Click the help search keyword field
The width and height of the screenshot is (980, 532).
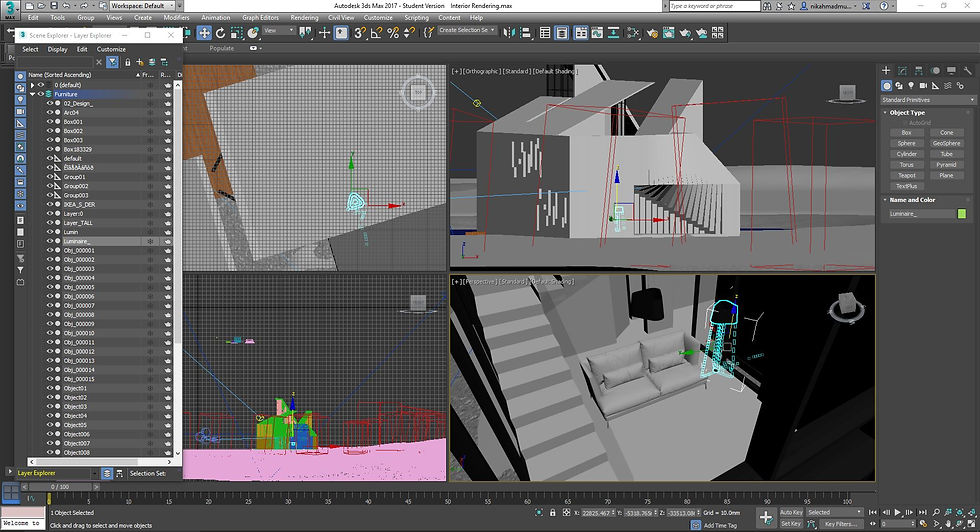point(714,6)
